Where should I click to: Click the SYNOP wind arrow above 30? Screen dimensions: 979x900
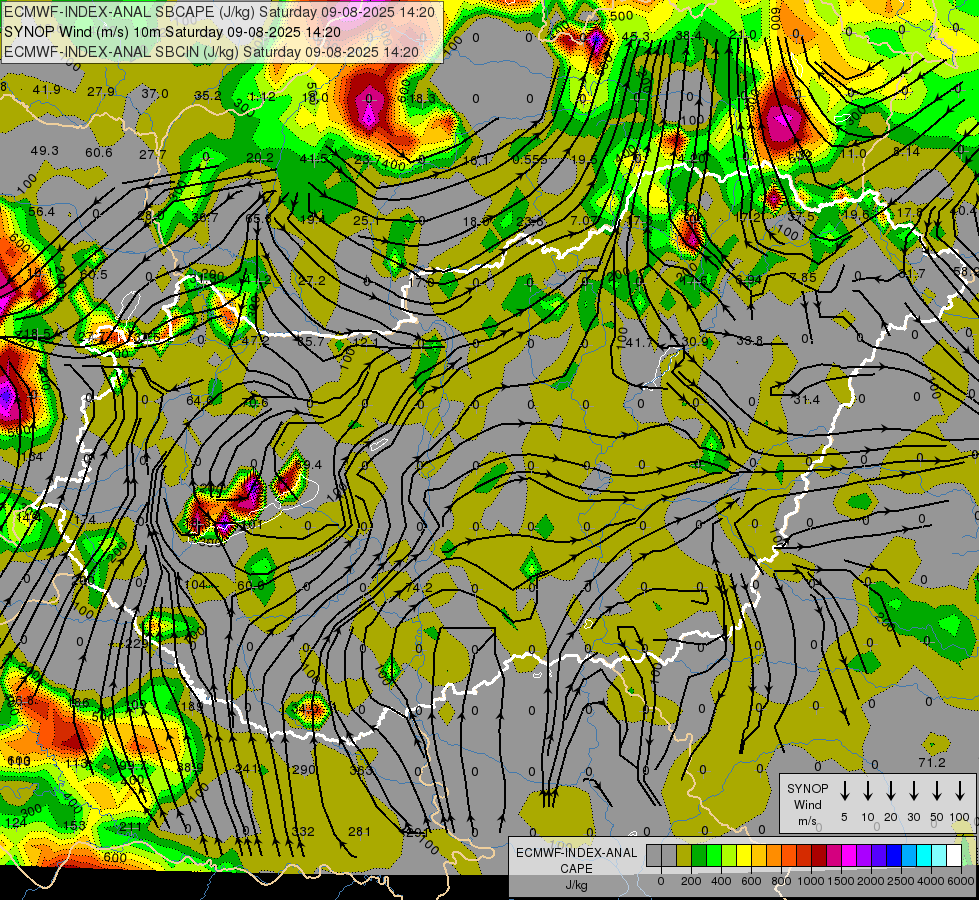coord(913,791)
